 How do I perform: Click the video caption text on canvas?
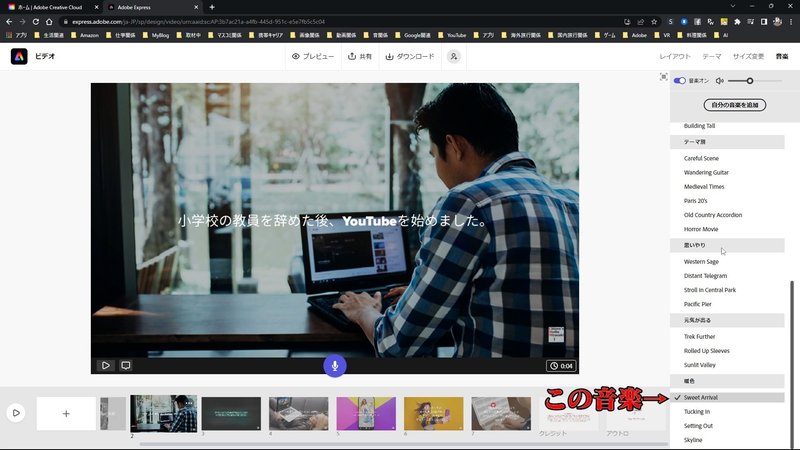(334, 221)
